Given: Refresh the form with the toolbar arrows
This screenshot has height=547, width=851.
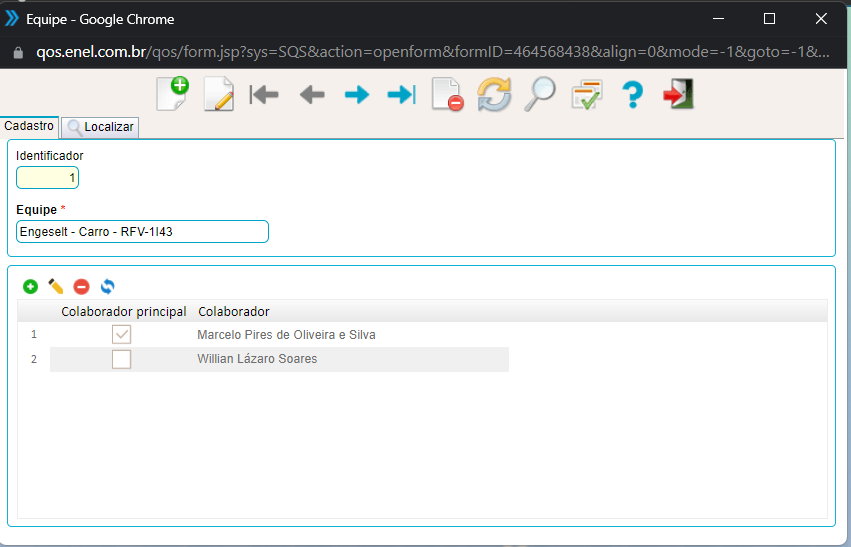Looking at the screenshot, I should click(493, 95).
